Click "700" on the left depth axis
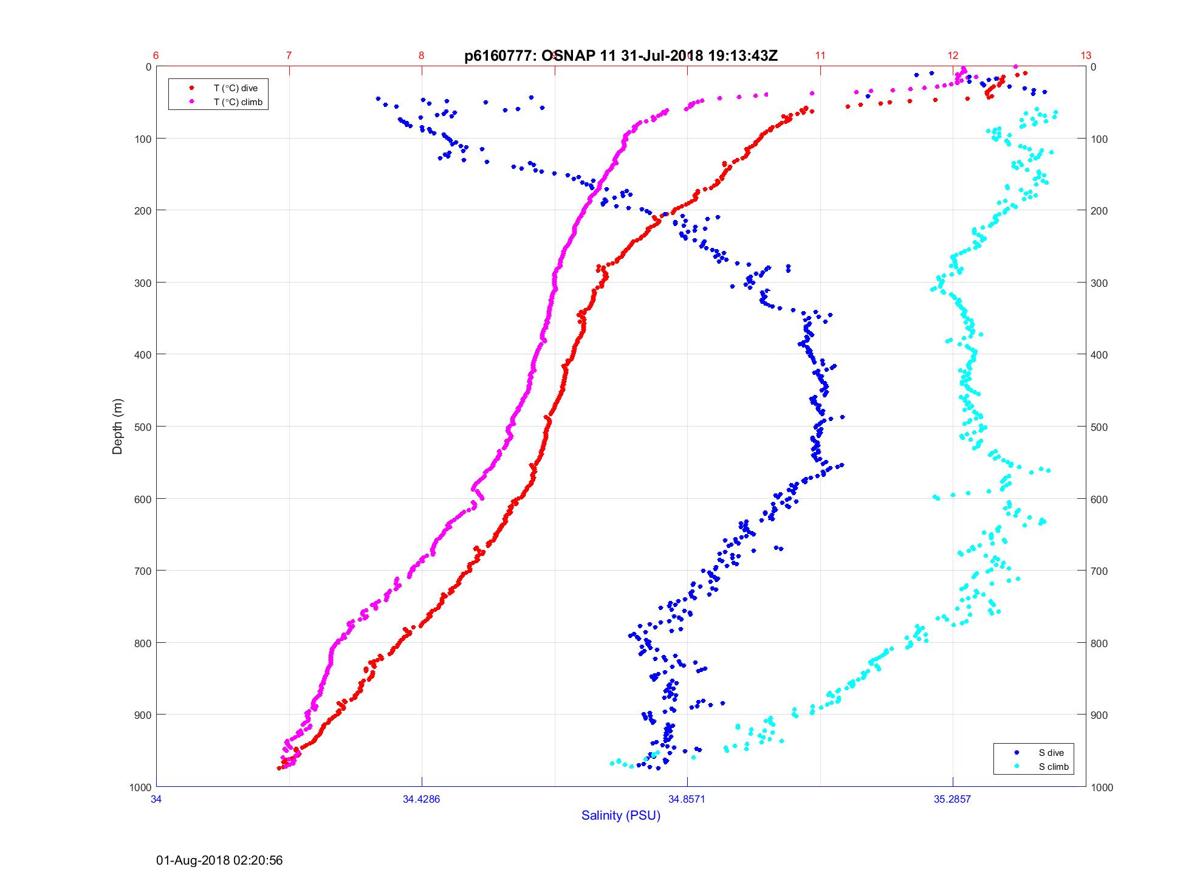This screenshot has height=885, width=1200. [x=142, y=571]
